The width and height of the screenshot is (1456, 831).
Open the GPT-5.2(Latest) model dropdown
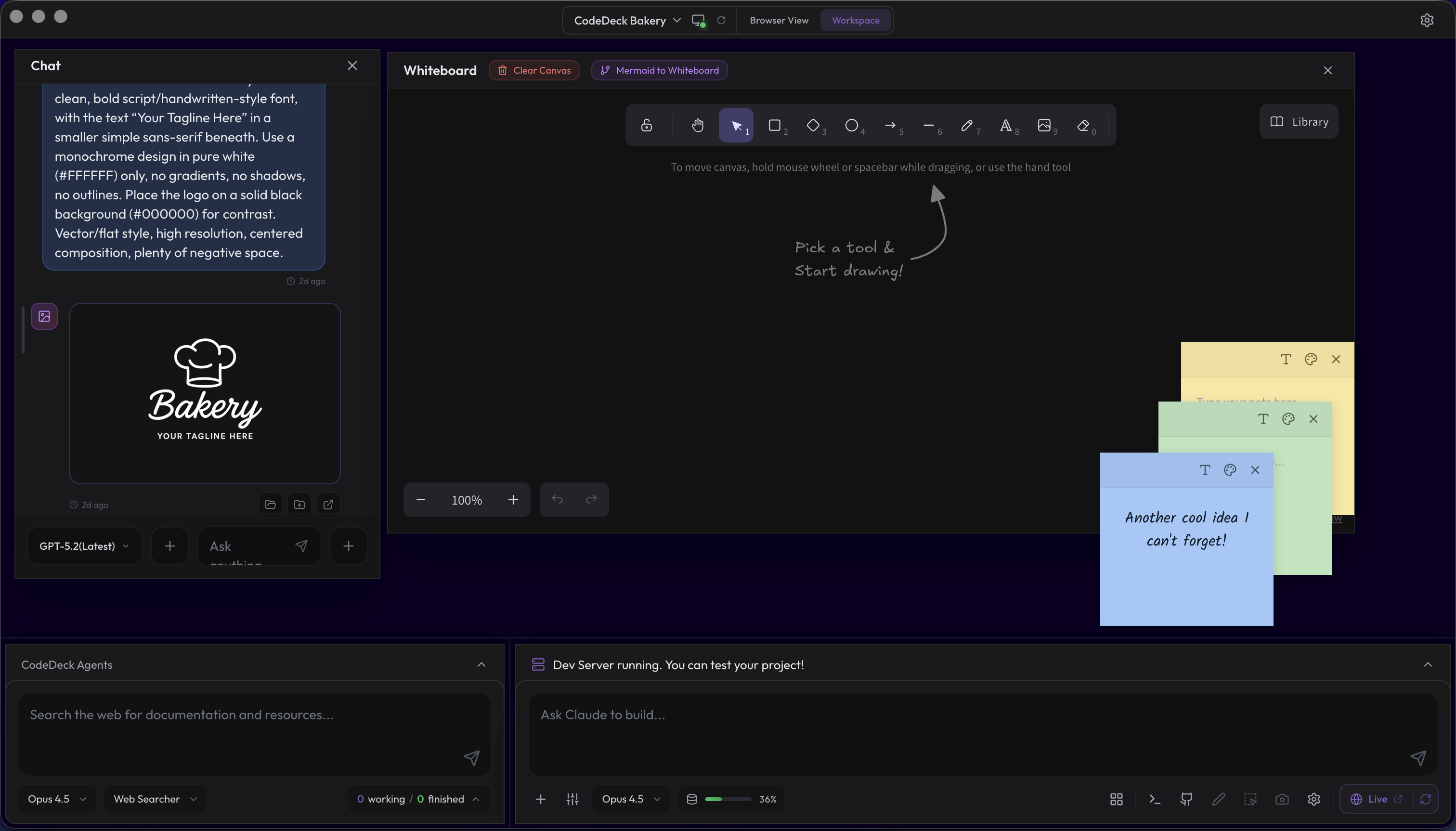pos(84,545)
